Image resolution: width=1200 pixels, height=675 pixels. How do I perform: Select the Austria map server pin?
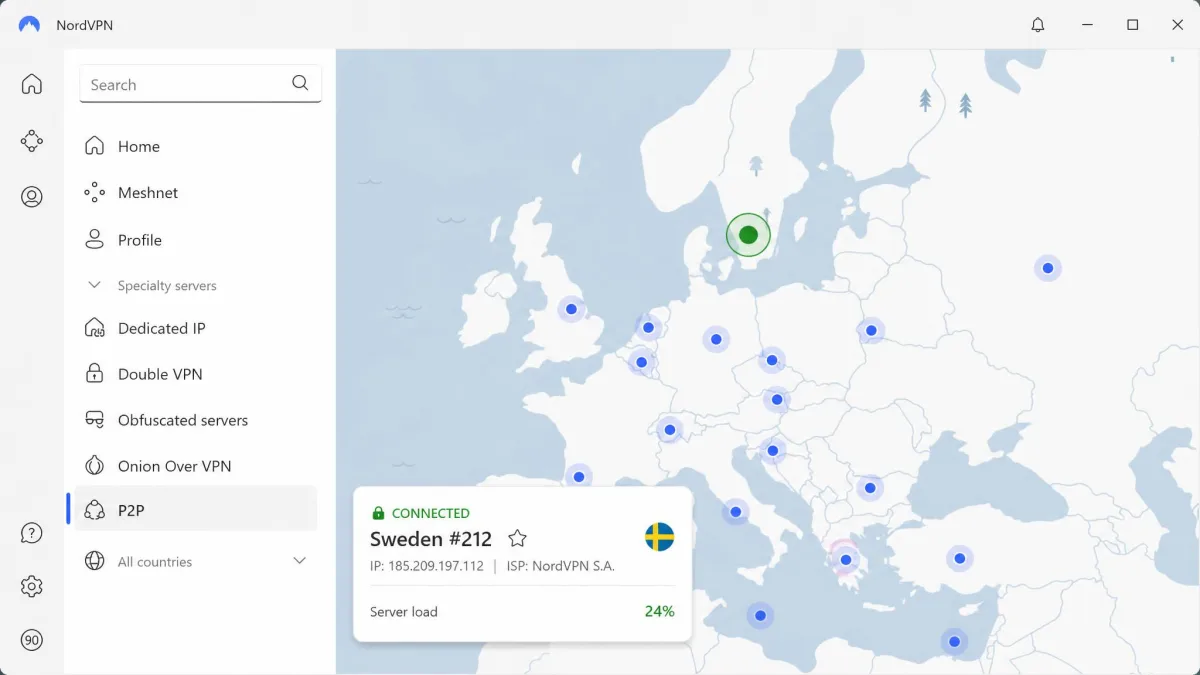coord(776,400)
